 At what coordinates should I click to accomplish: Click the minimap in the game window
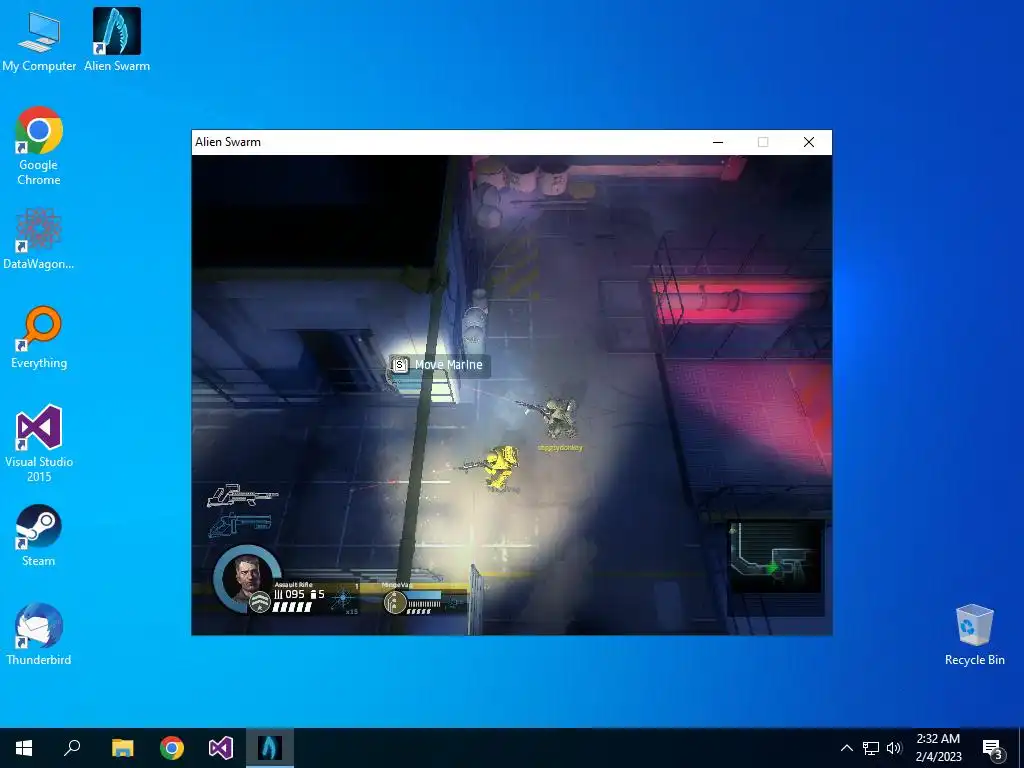pos(776,556)
